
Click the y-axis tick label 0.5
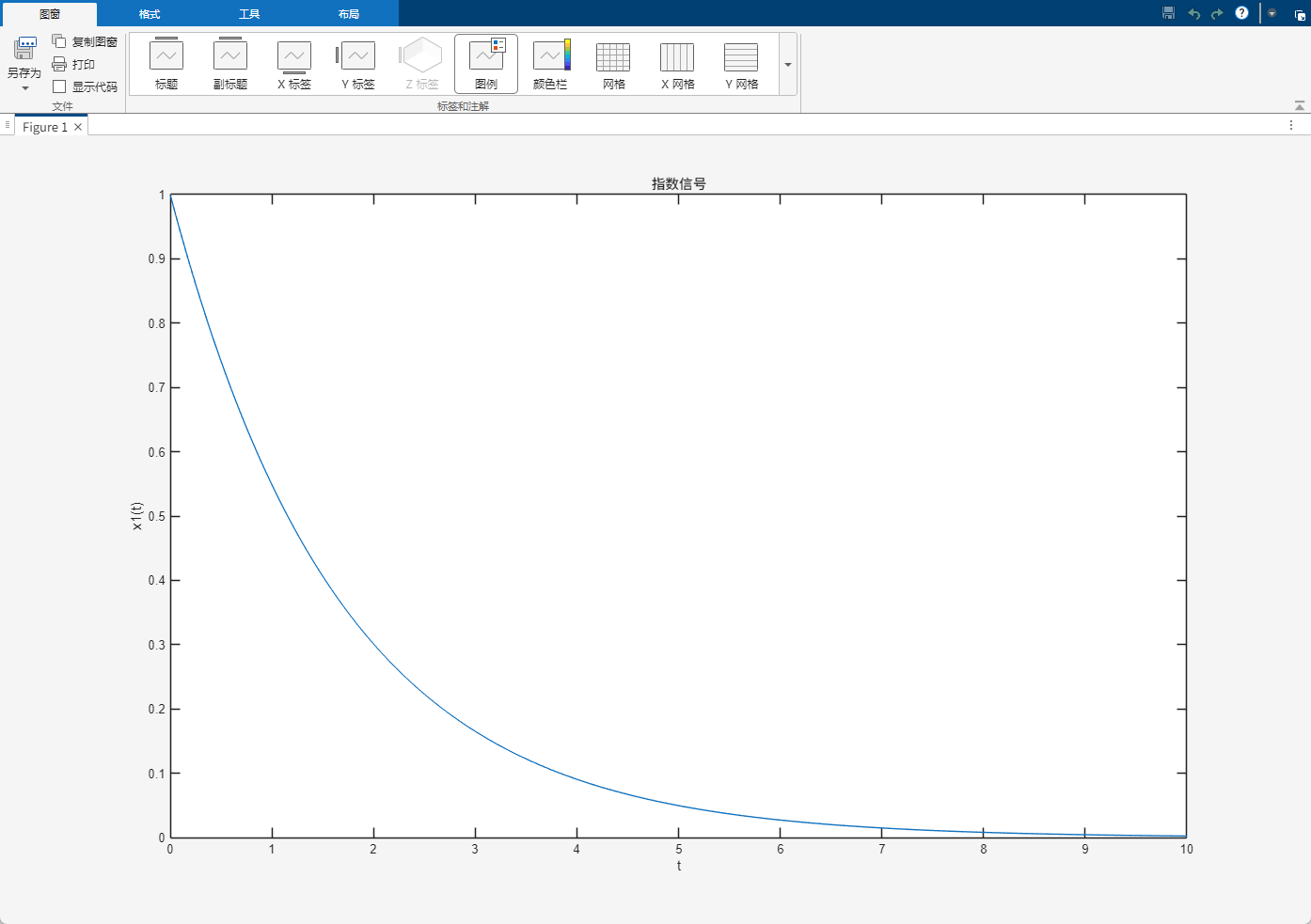(156, 516)
